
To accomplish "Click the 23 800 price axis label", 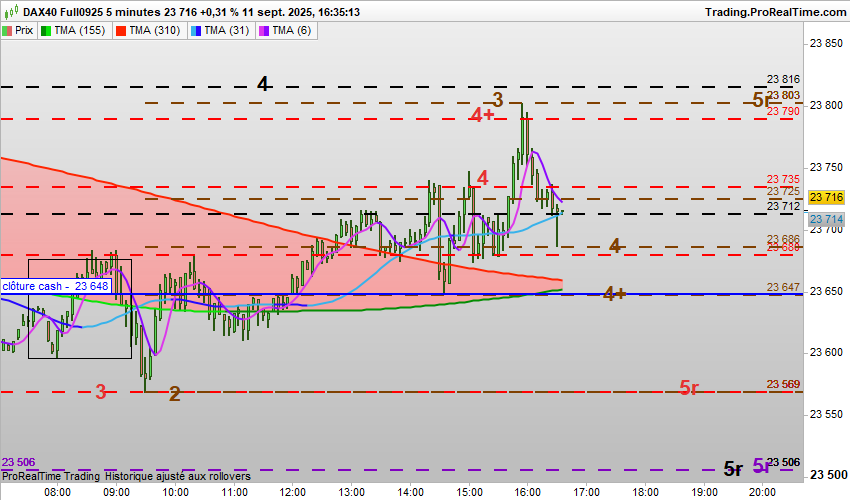I will click(x=827, y=105).
